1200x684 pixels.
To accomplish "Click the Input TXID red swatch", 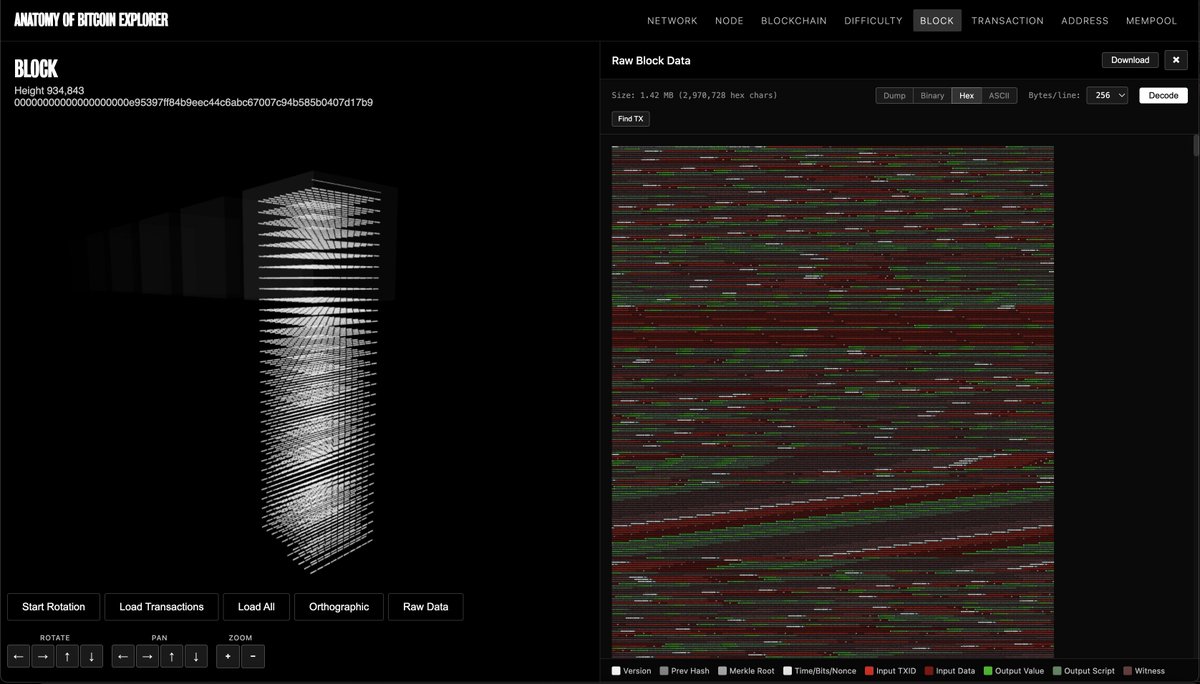I will tap(867, 671).
